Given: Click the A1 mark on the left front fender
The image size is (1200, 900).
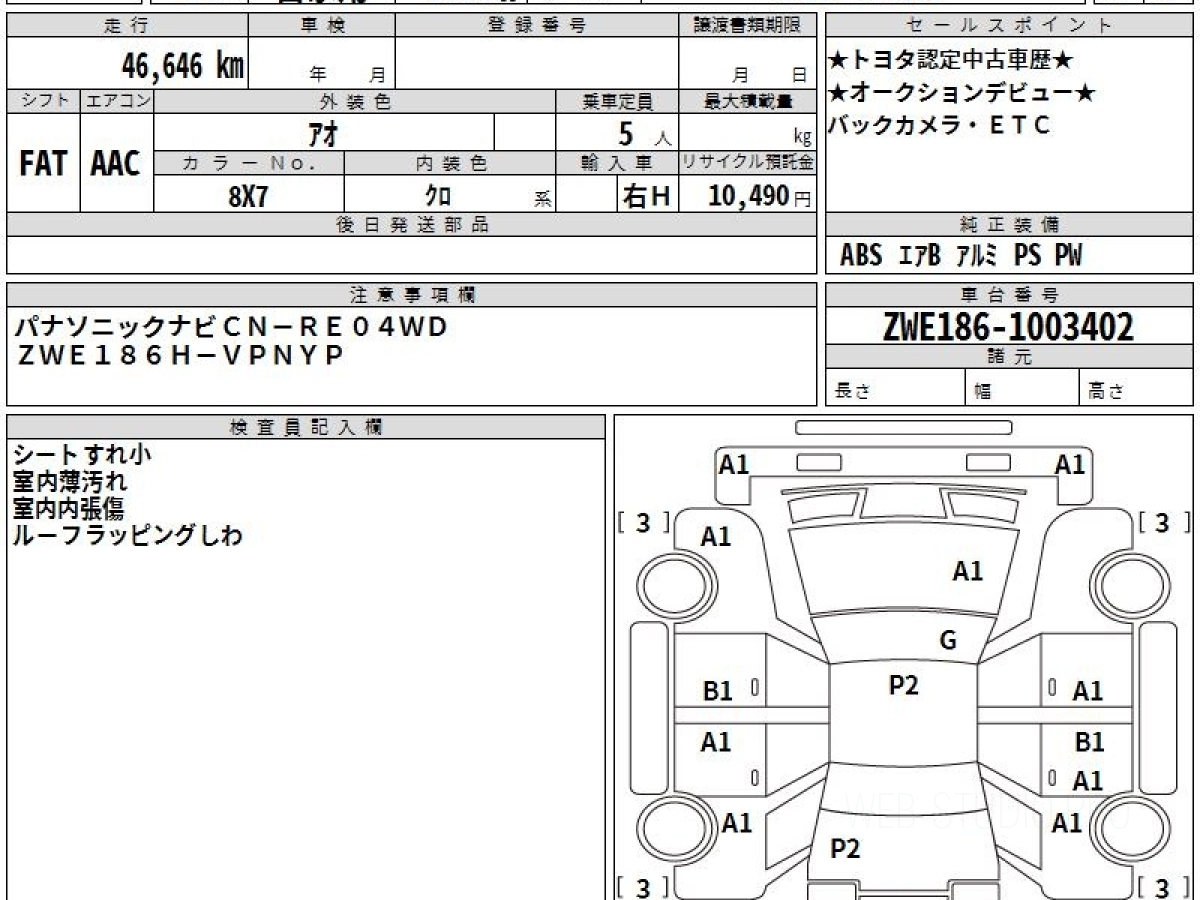Looking at the screenshot, I should click(715, 537).
